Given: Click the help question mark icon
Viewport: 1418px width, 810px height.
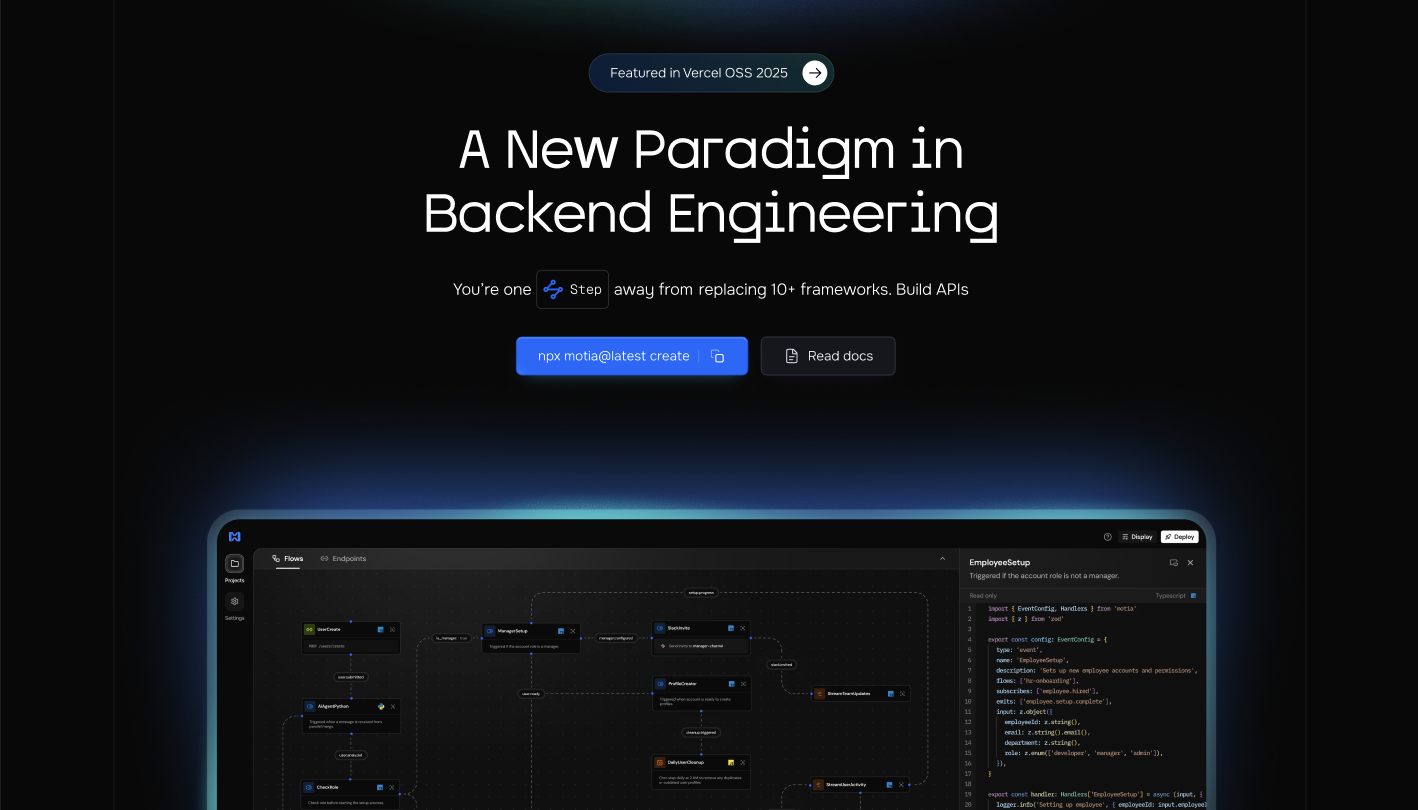Looking at the screenshot, I should [1107, 537].
